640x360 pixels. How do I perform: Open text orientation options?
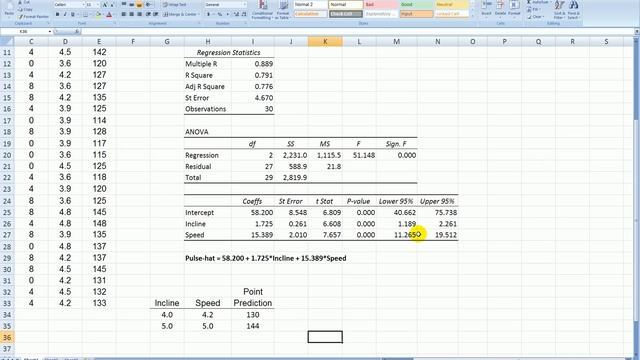(149, 4)
